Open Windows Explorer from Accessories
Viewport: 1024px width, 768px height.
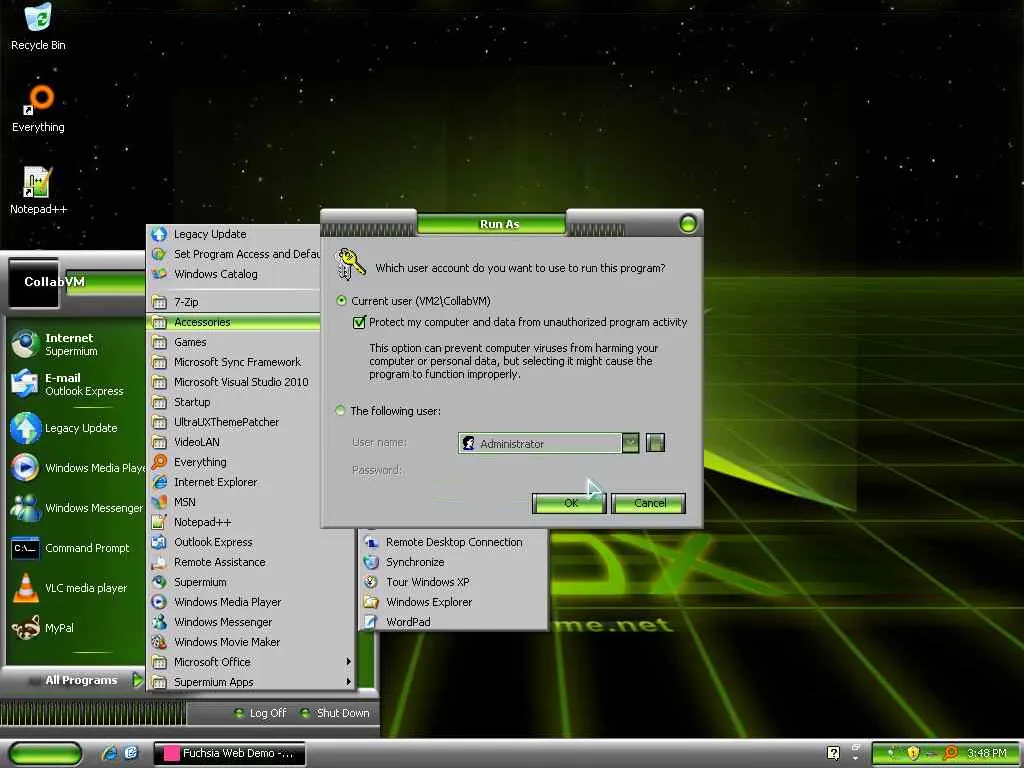[x=455, y=602]
